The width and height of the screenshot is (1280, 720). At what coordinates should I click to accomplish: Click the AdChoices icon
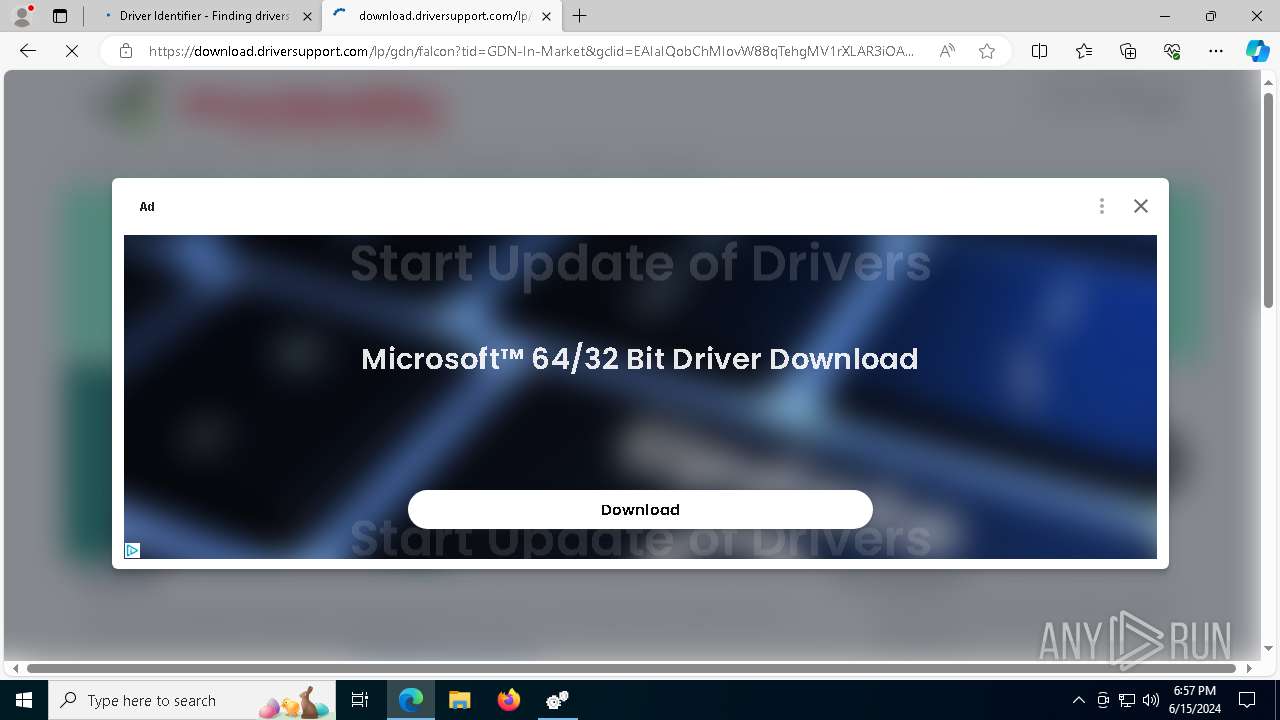click(132, 550)
